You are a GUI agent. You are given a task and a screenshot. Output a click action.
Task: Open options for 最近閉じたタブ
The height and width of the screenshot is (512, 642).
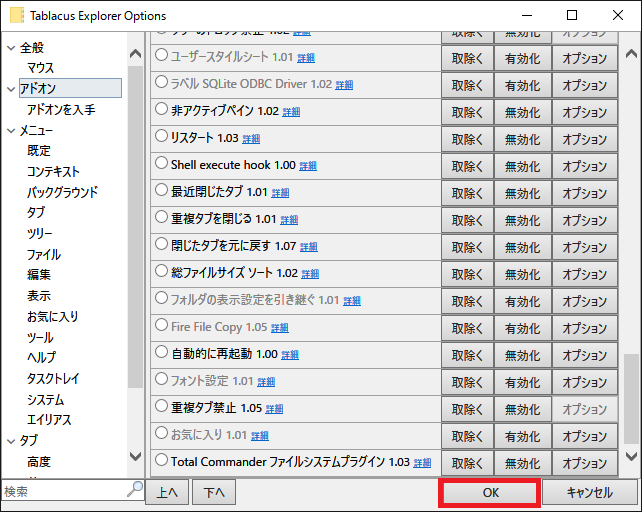585,193
